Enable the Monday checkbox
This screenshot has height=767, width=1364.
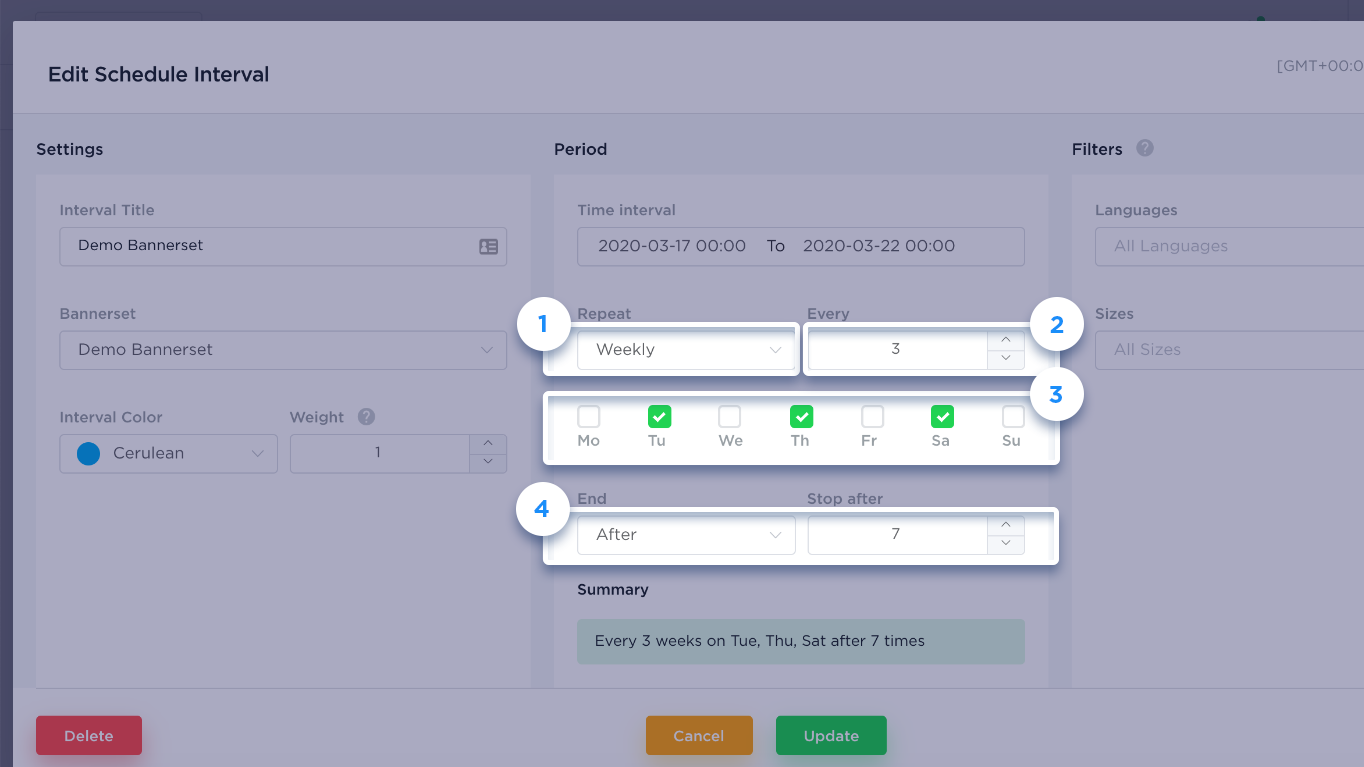(x=589, y=416)
